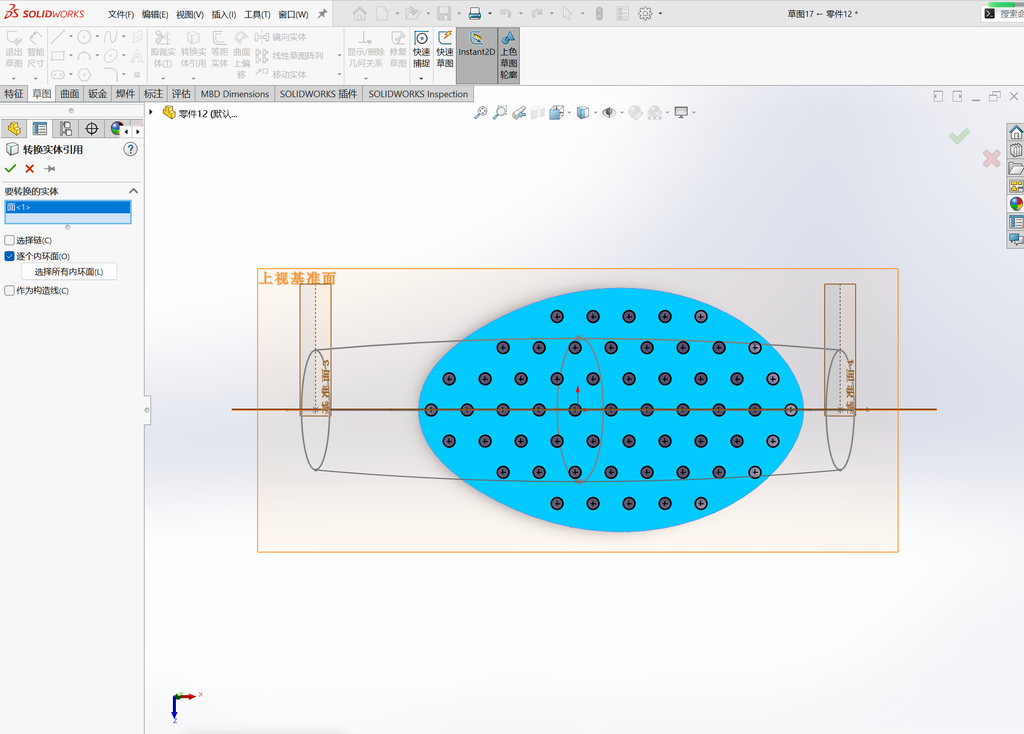Click 选择所有内环面(L) button

[69, 272]
